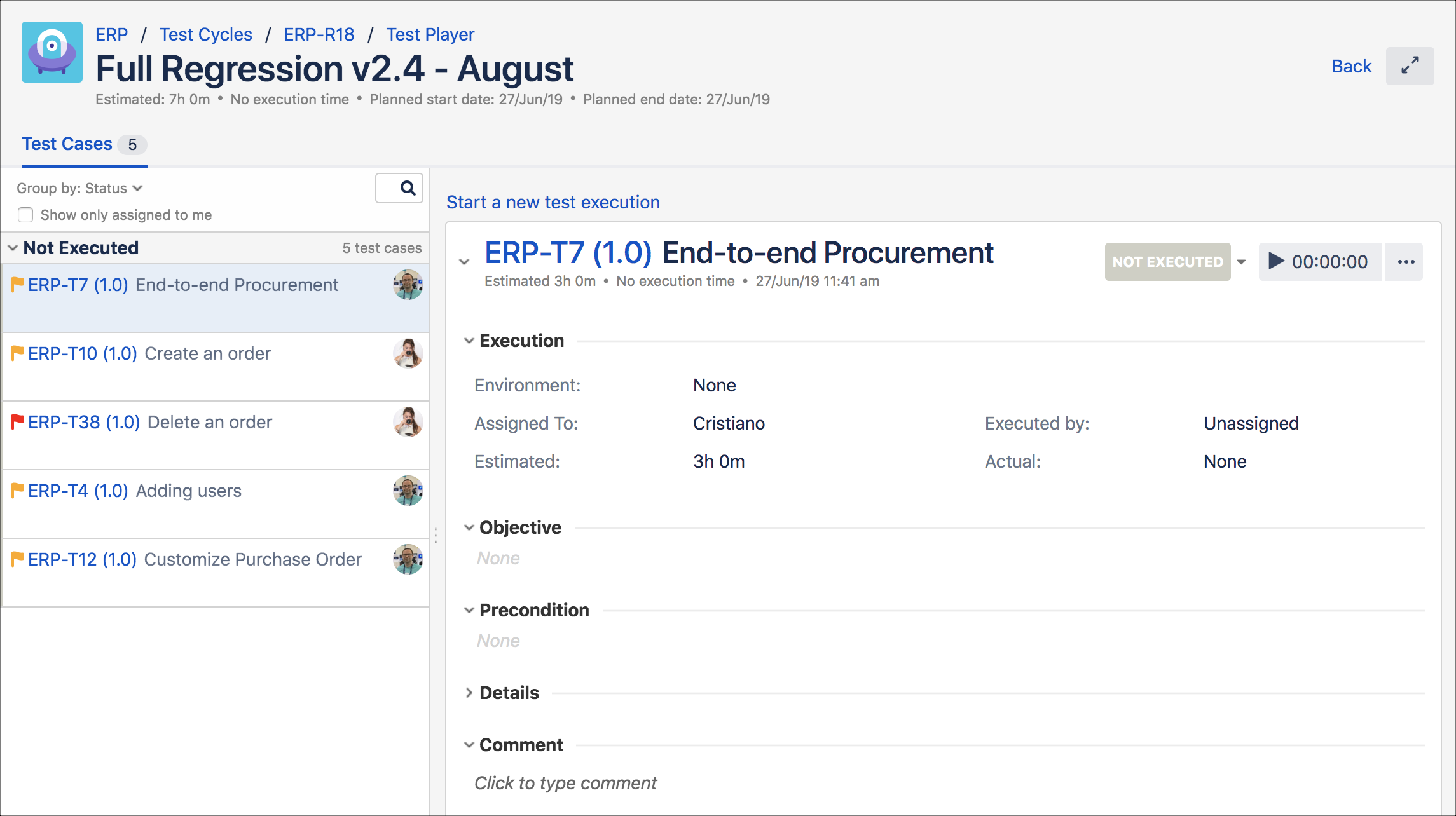Select the Test Cases tab
The height and width of the screenshot is (816, 1456).
tap(67, 144)
